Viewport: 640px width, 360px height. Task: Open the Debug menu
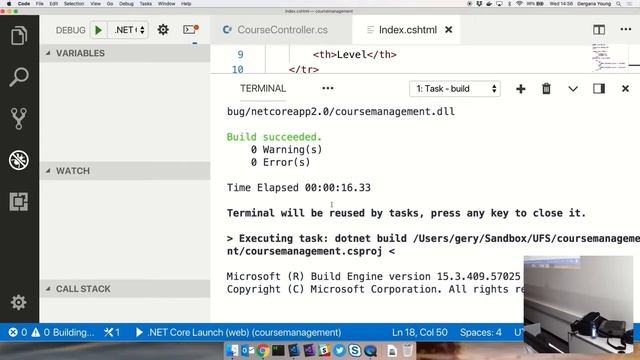point(126,4)
